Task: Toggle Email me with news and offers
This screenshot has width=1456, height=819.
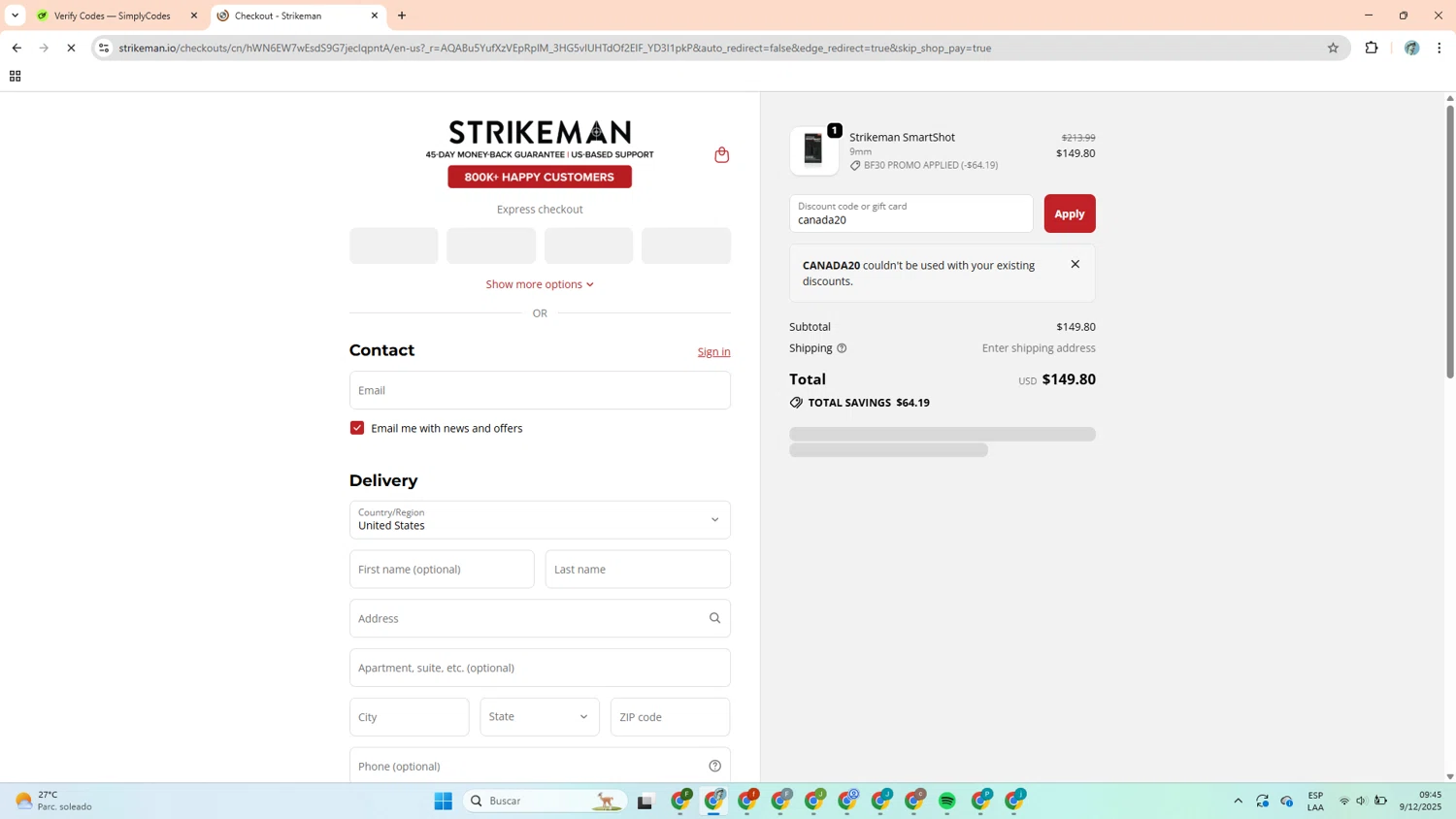Action: 357,428
